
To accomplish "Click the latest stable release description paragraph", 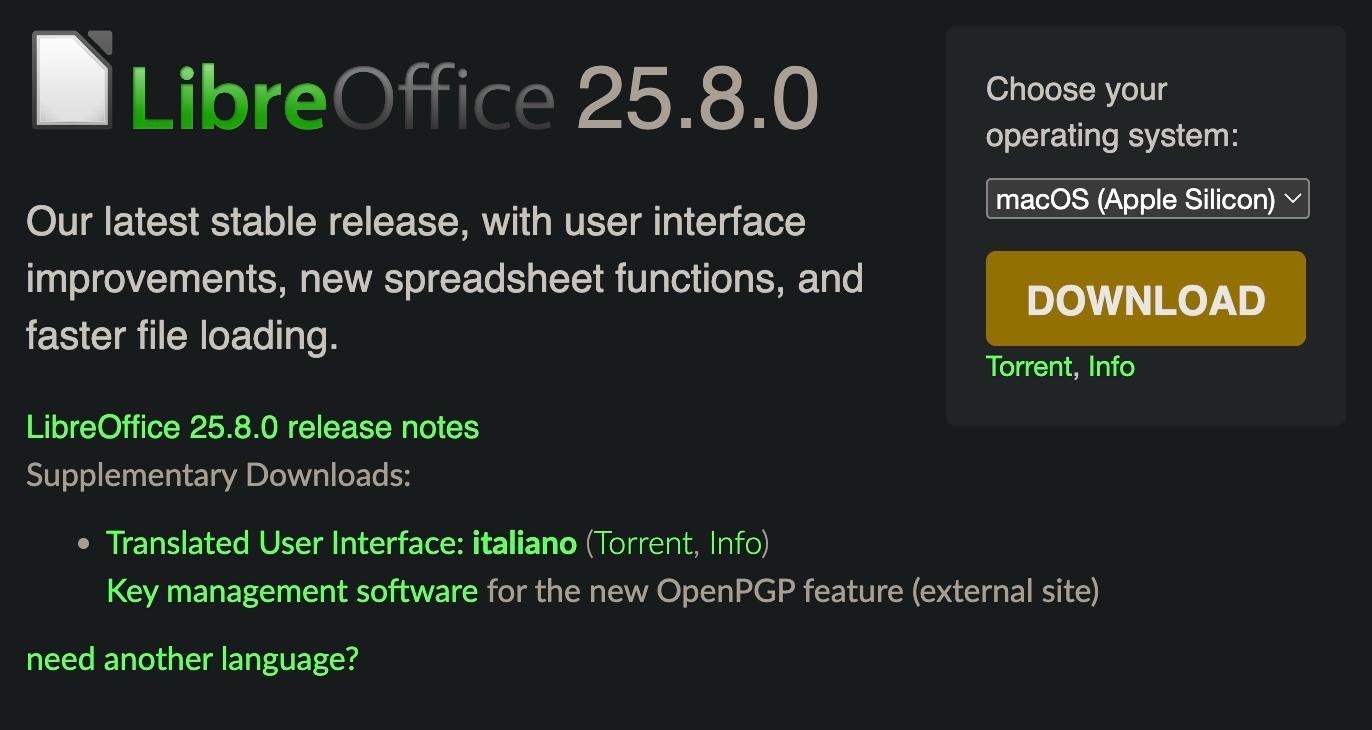I will [445, 279].
